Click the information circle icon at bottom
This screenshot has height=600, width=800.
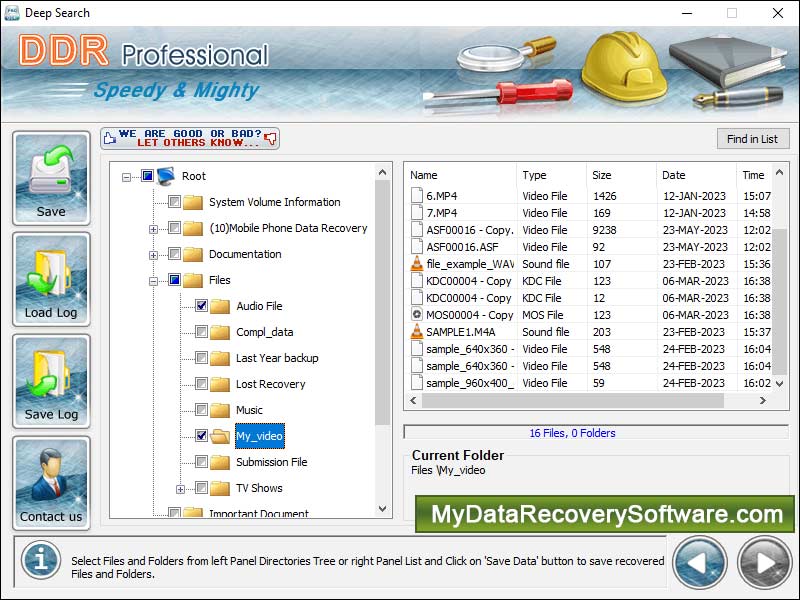[40, 561]
